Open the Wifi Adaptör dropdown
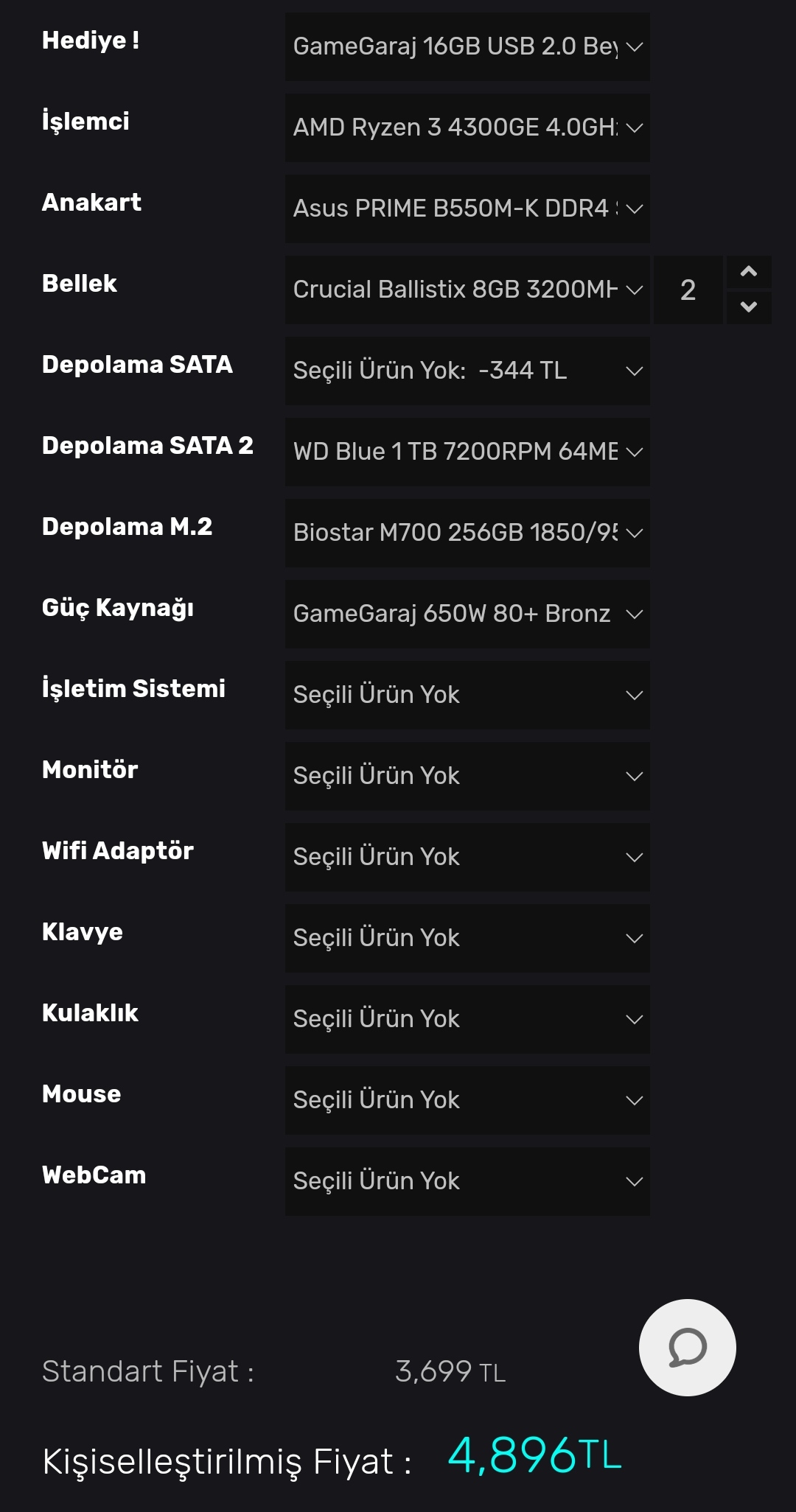Viewport: 796px width, 1512px height. (467, 857)
